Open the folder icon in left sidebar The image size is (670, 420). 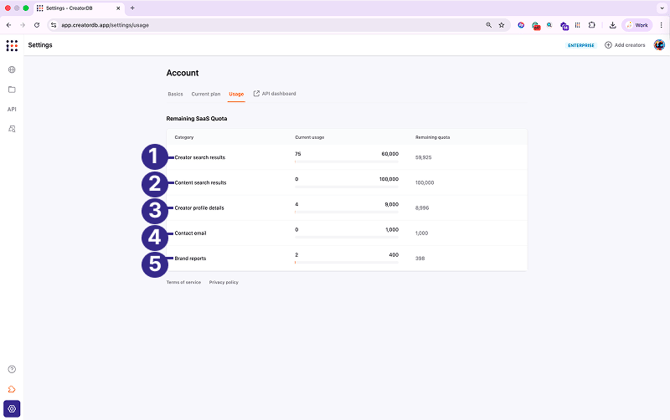(x=12, y=89)
